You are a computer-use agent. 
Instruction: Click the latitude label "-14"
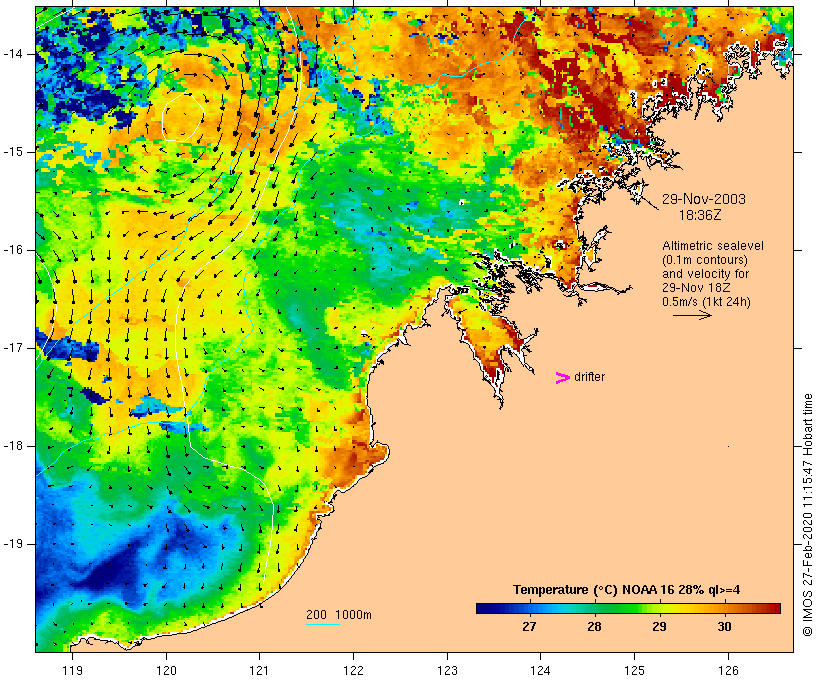[13, 54]
